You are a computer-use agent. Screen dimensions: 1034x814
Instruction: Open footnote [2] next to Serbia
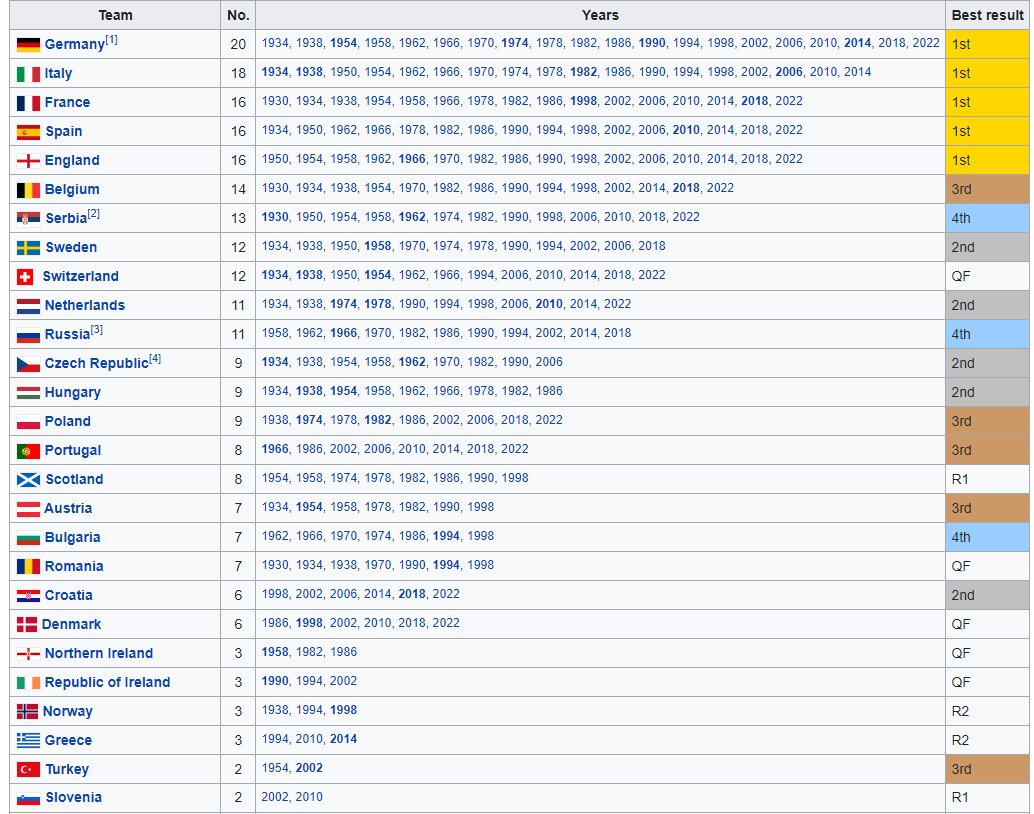point(94,214)
